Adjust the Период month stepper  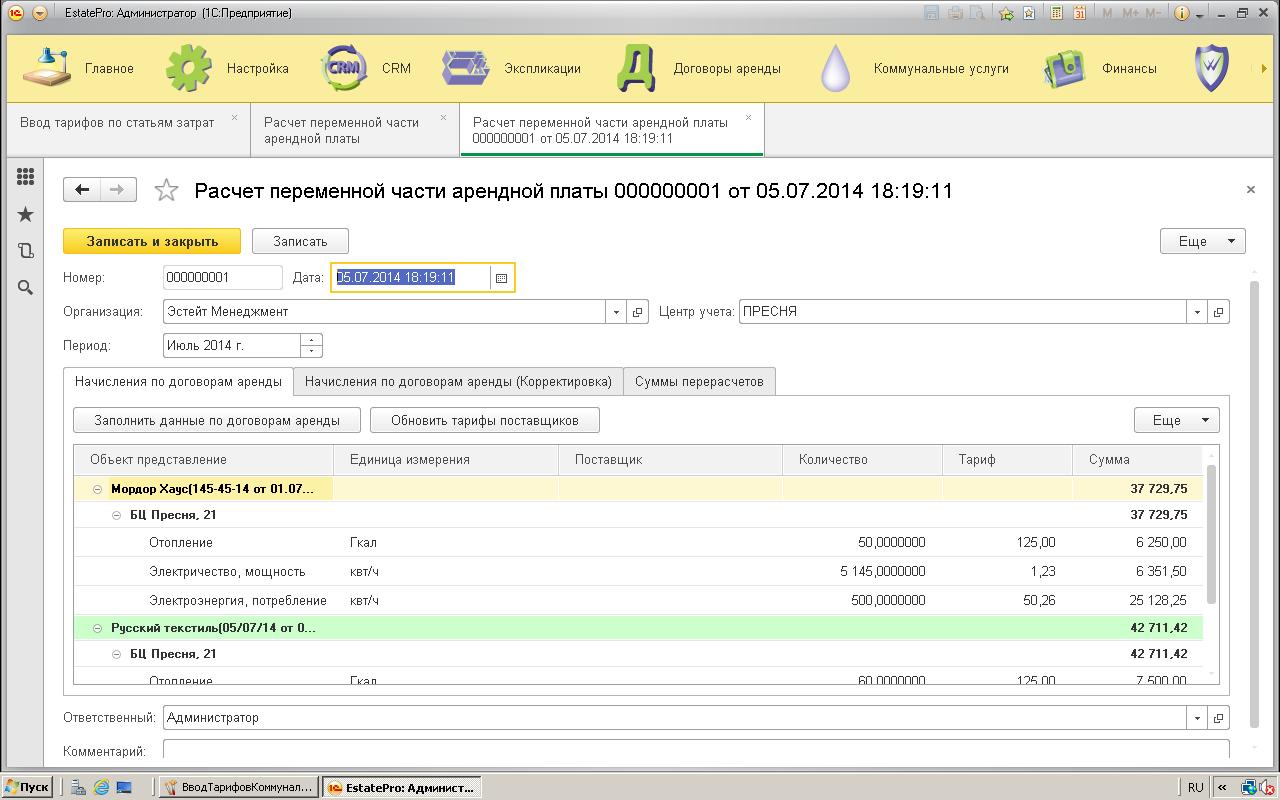(x=312, y=345)
